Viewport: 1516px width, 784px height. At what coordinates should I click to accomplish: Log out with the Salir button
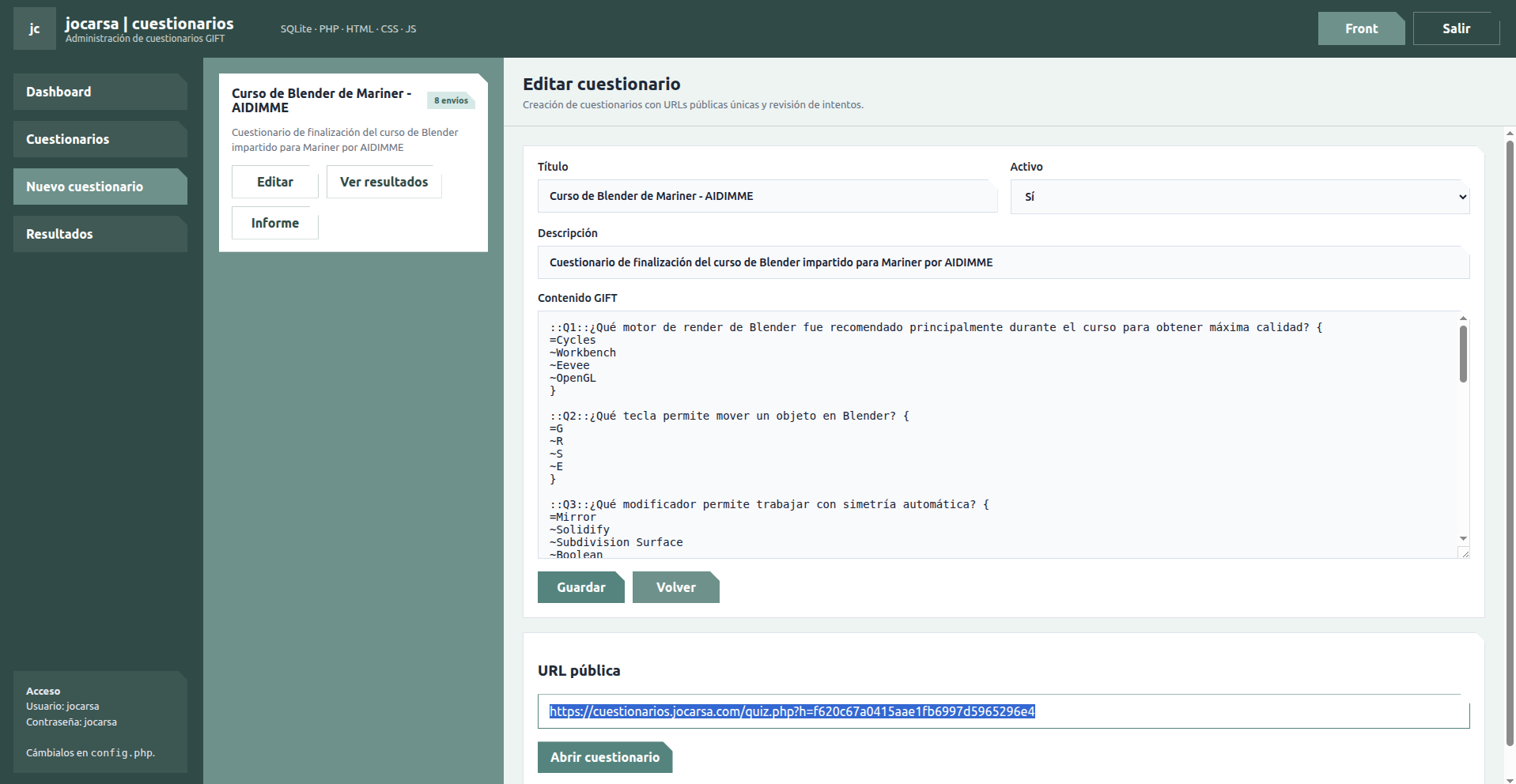(x=1456, y=28)
